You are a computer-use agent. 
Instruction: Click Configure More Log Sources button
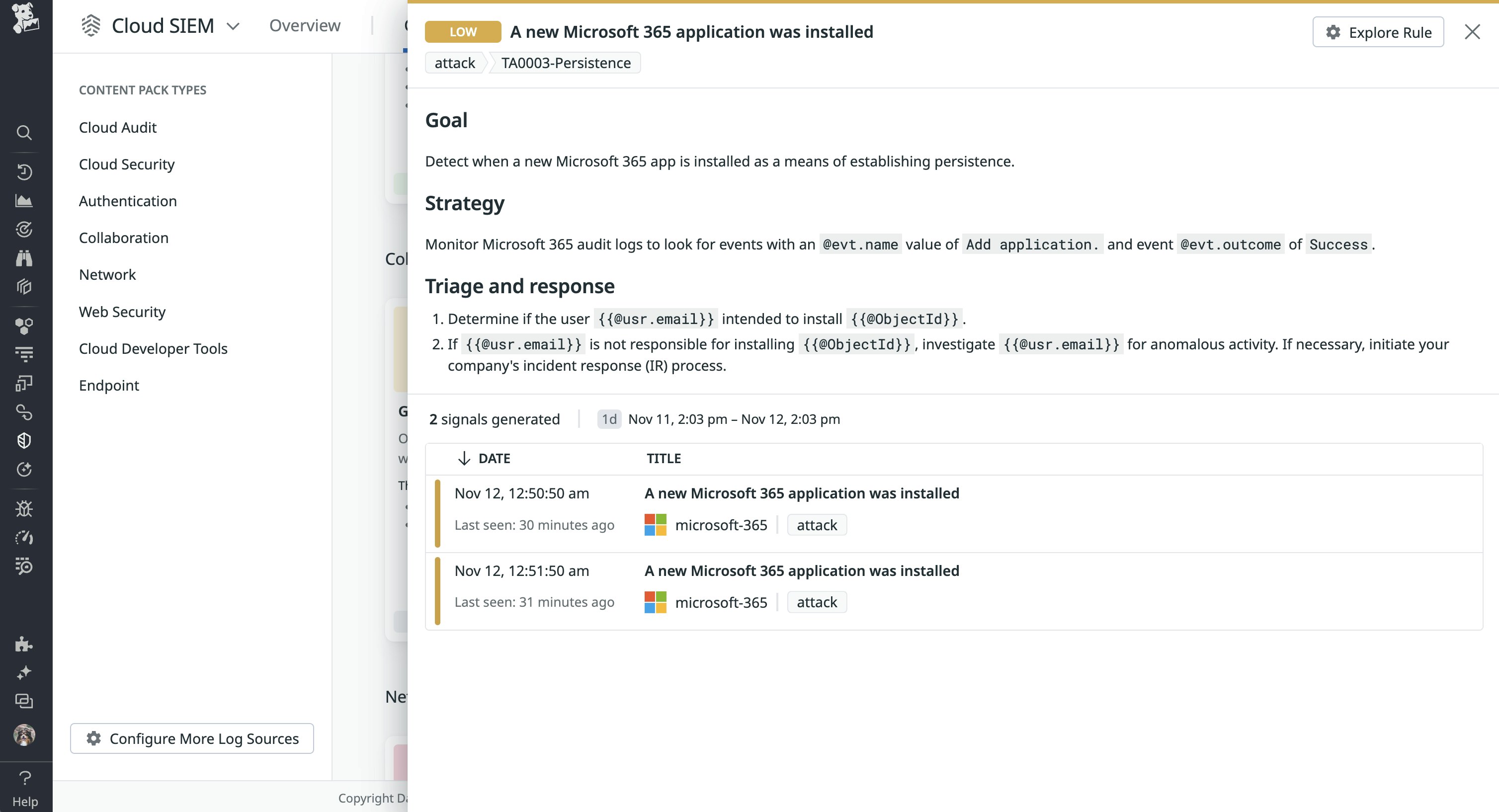pyautogui.click(x=192, y=738)
